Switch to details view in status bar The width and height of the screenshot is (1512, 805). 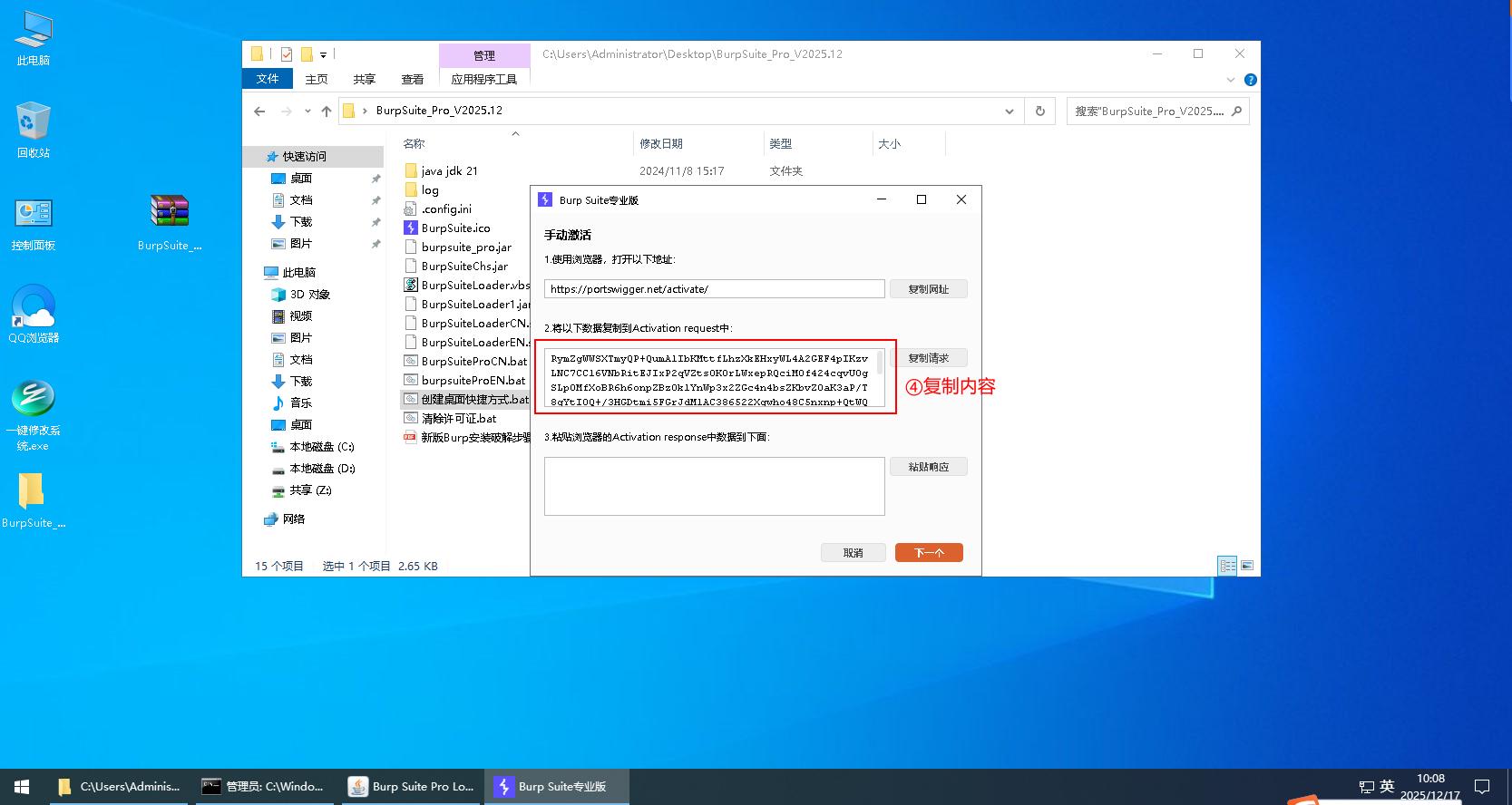click(x=1227, y=566)
